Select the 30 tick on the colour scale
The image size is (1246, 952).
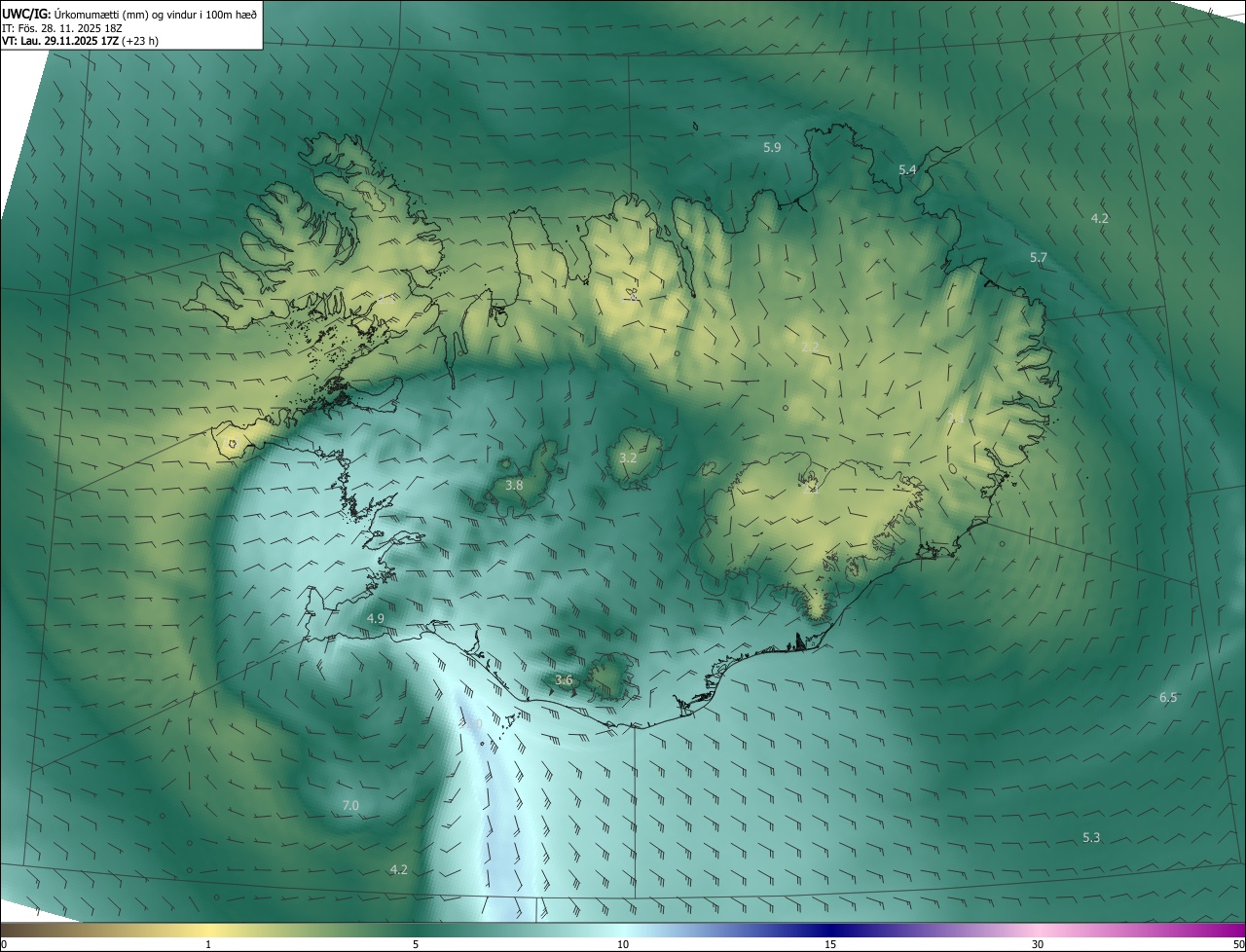[1038, 944]
